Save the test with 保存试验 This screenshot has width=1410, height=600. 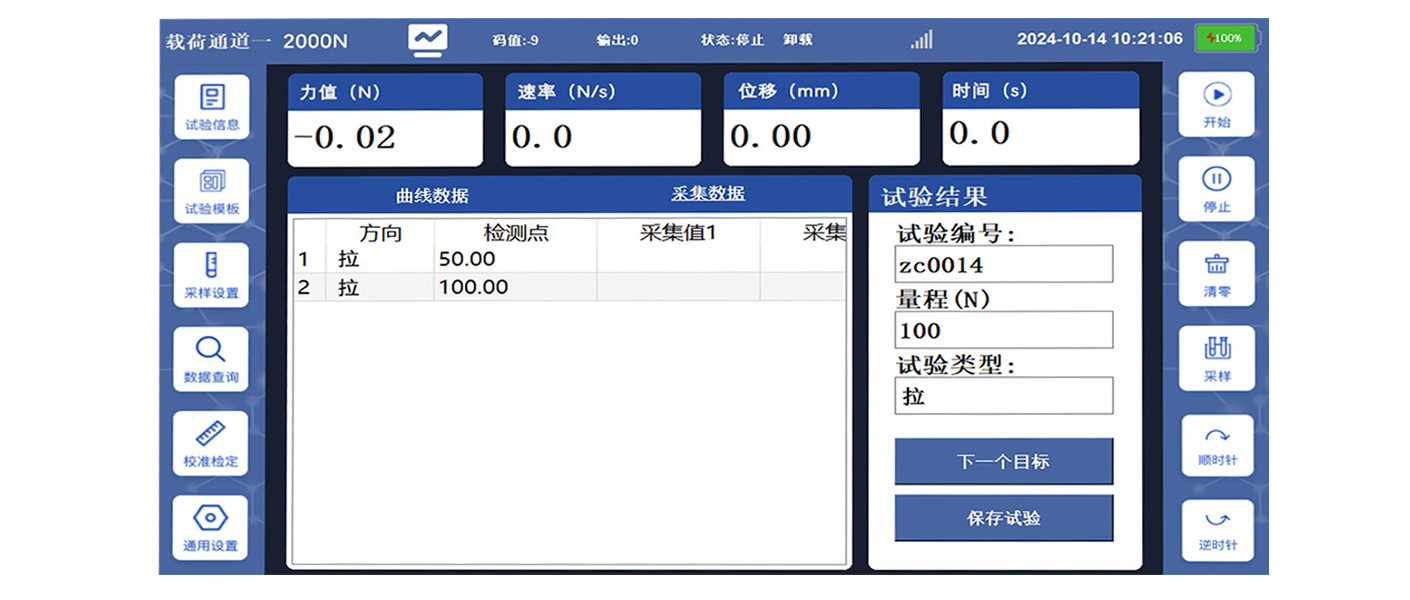(x=1004, y=518)
